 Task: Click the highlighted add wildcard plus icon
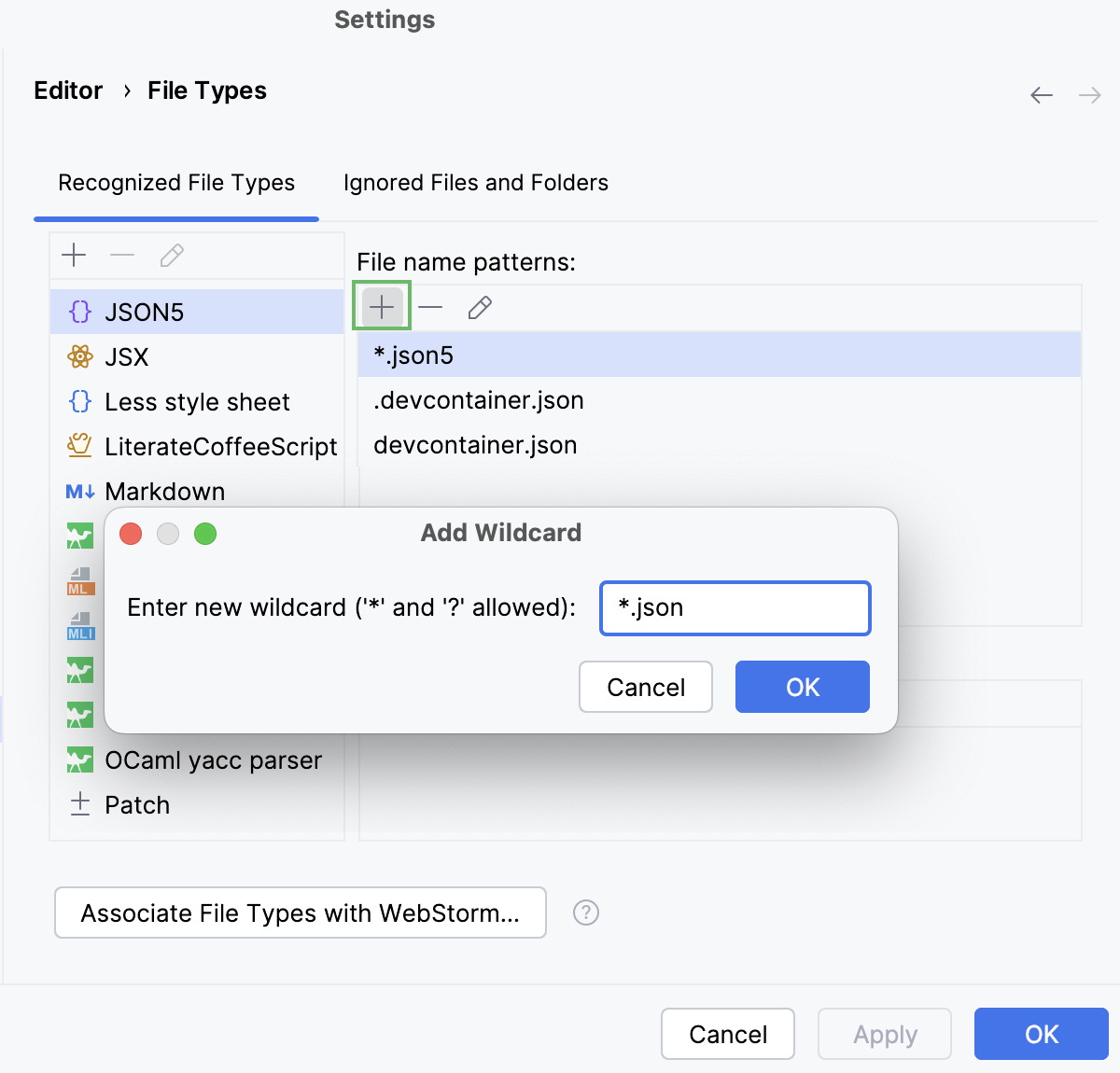381,306
